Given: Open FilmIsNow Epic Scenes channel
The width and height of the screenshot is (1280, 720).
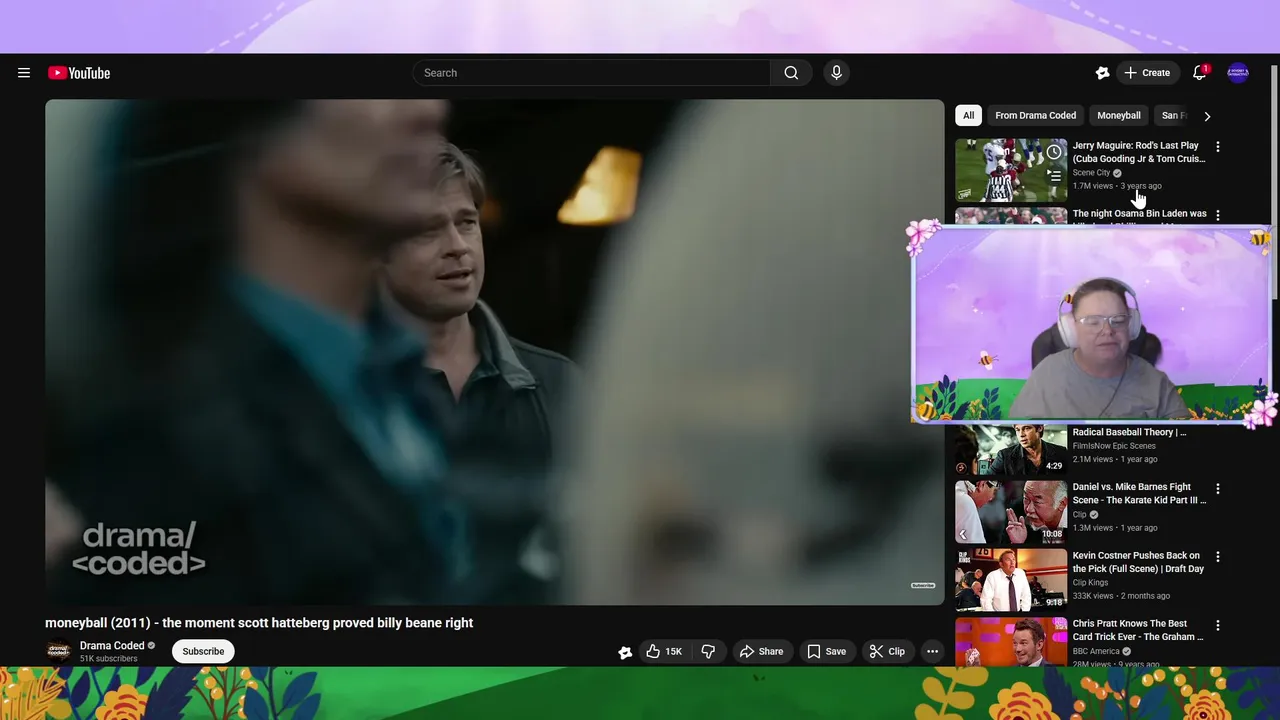Looking at the screenshot, I should 1113,446.
